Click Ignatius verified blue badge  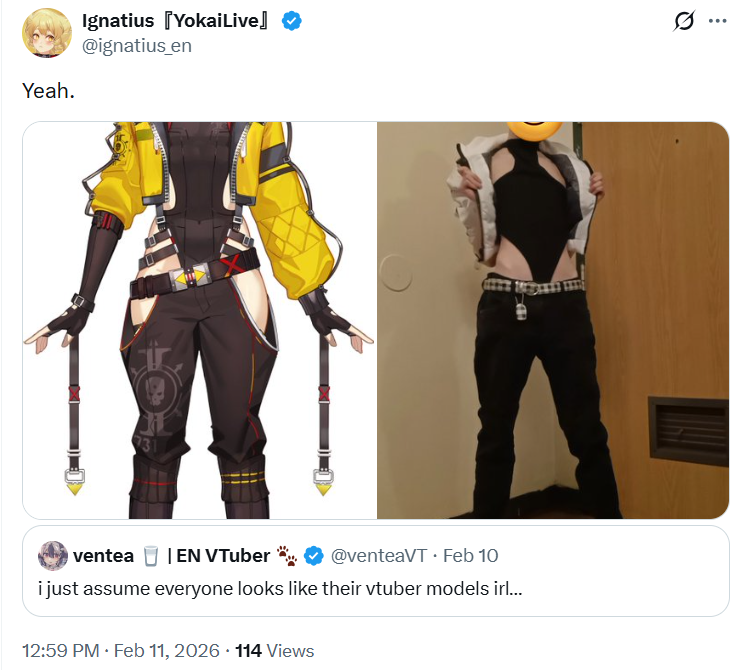[x=291, y=21]
